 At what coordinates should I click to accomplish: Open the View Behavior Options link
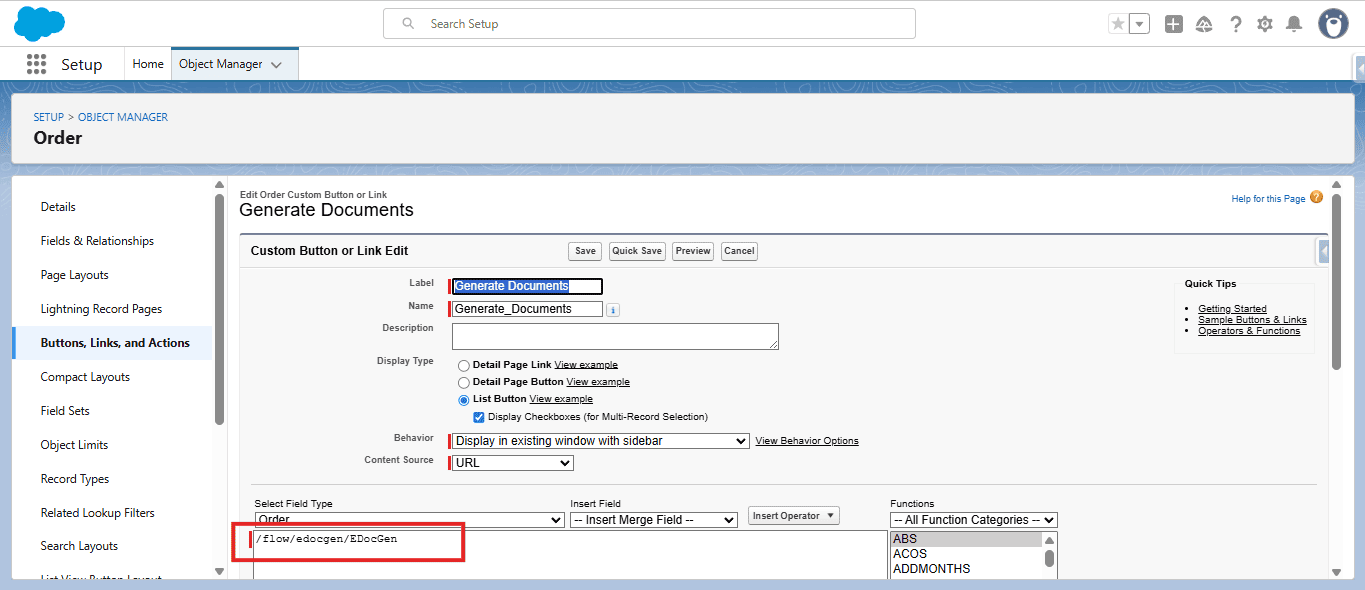pos(807,441)
